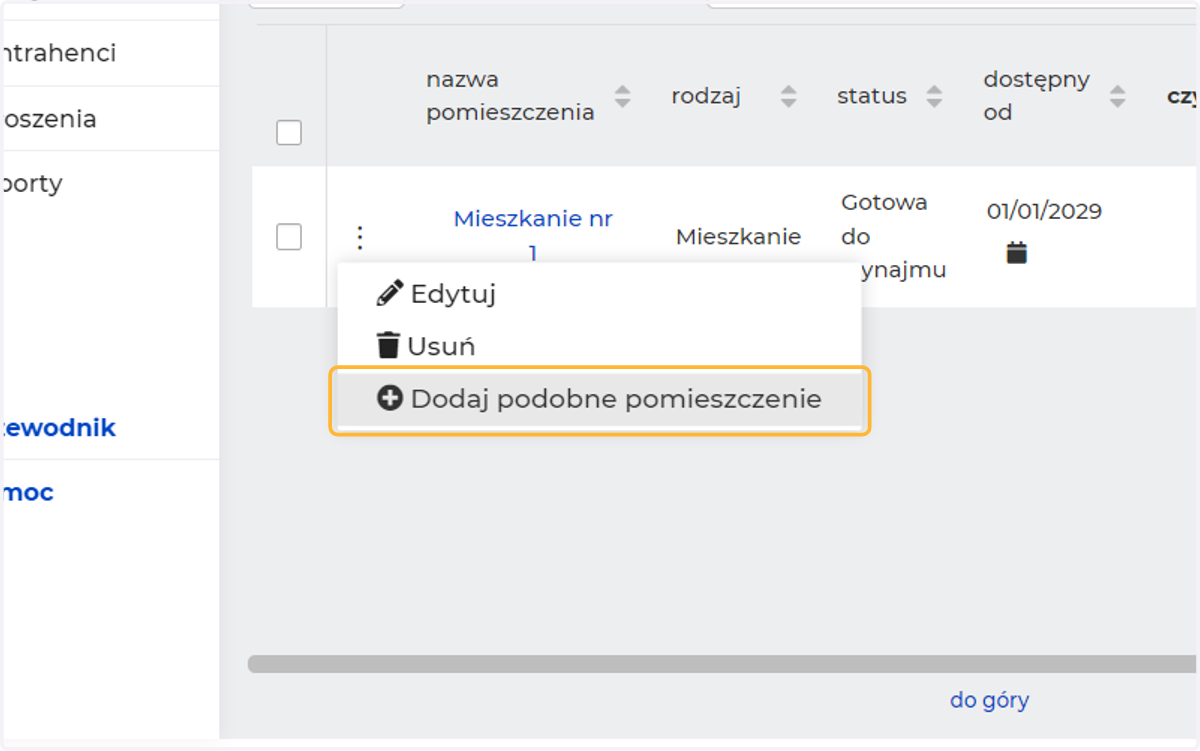
Task: Open the Raporty sidebar item
Action: 32,184
